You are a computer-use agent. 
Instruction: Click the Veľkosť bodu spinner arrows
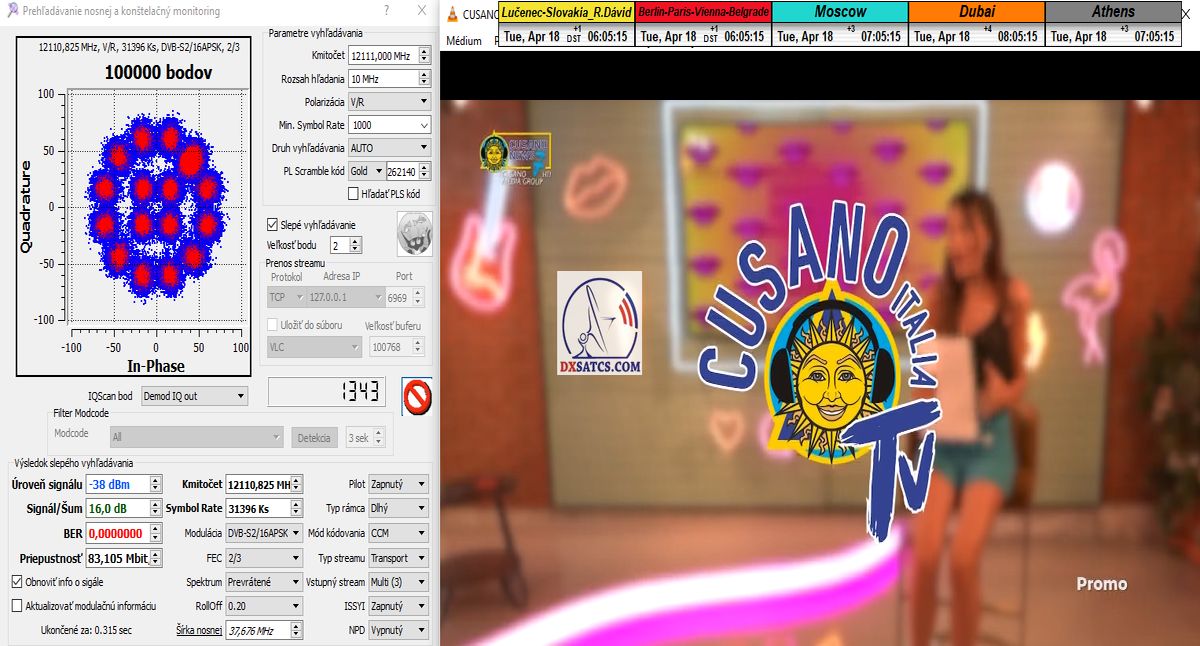point(356,245)
